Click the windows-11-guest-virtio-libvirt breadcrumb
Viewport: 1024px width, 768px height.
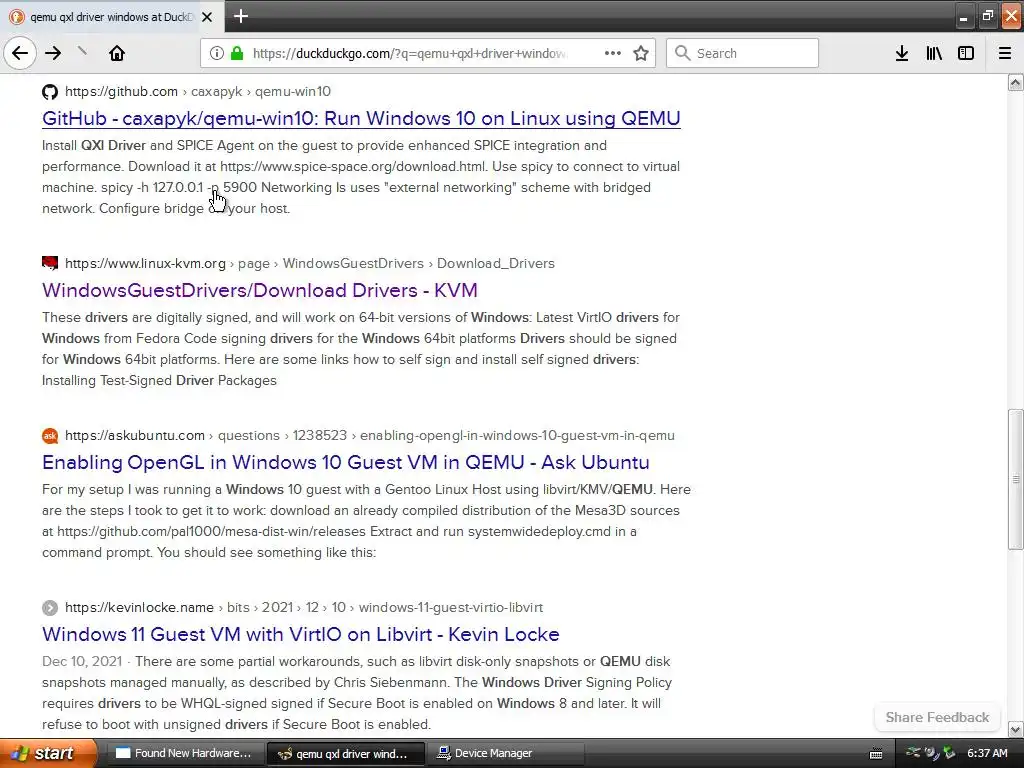pyautogui.click(x=451, y=607)
